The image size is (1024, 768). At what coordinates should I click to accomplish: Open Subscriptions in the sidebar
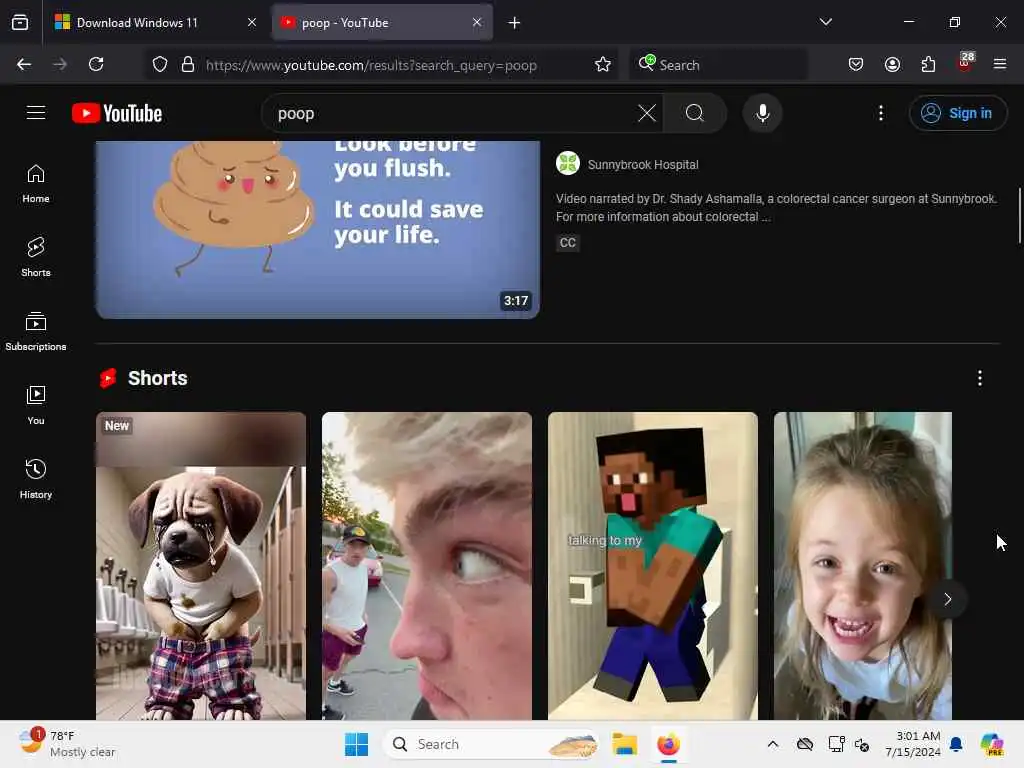click(36, 331)
